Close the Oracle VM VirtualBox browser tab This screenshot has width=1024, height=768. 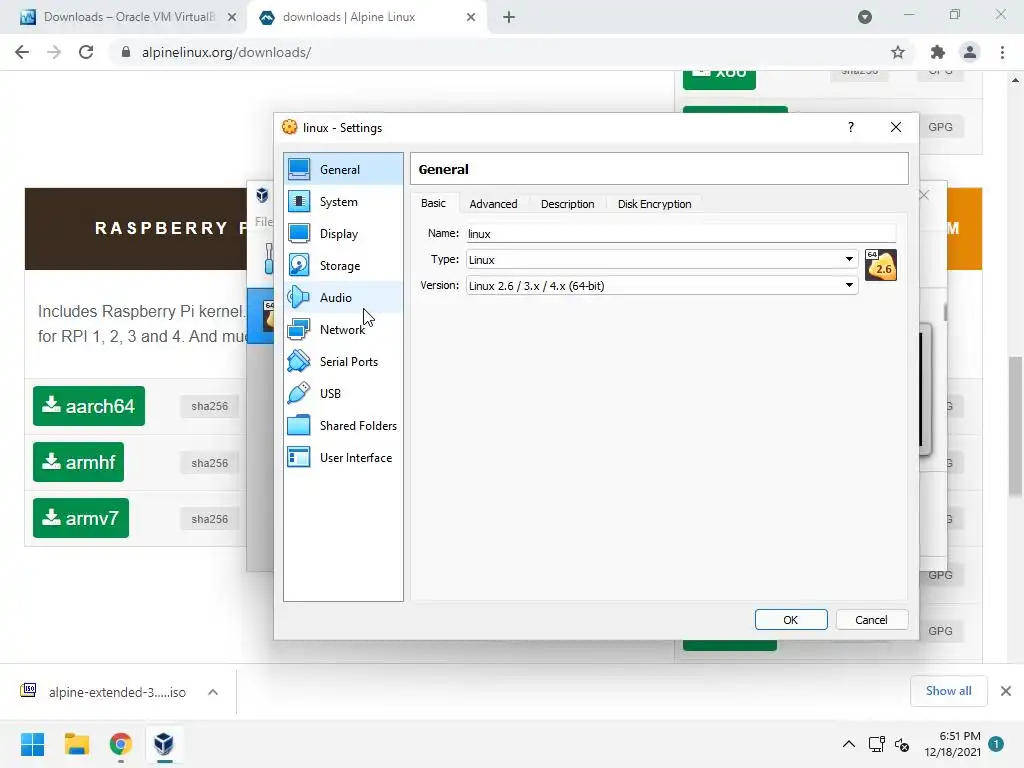pyautogui.click(x=232, y=18)
